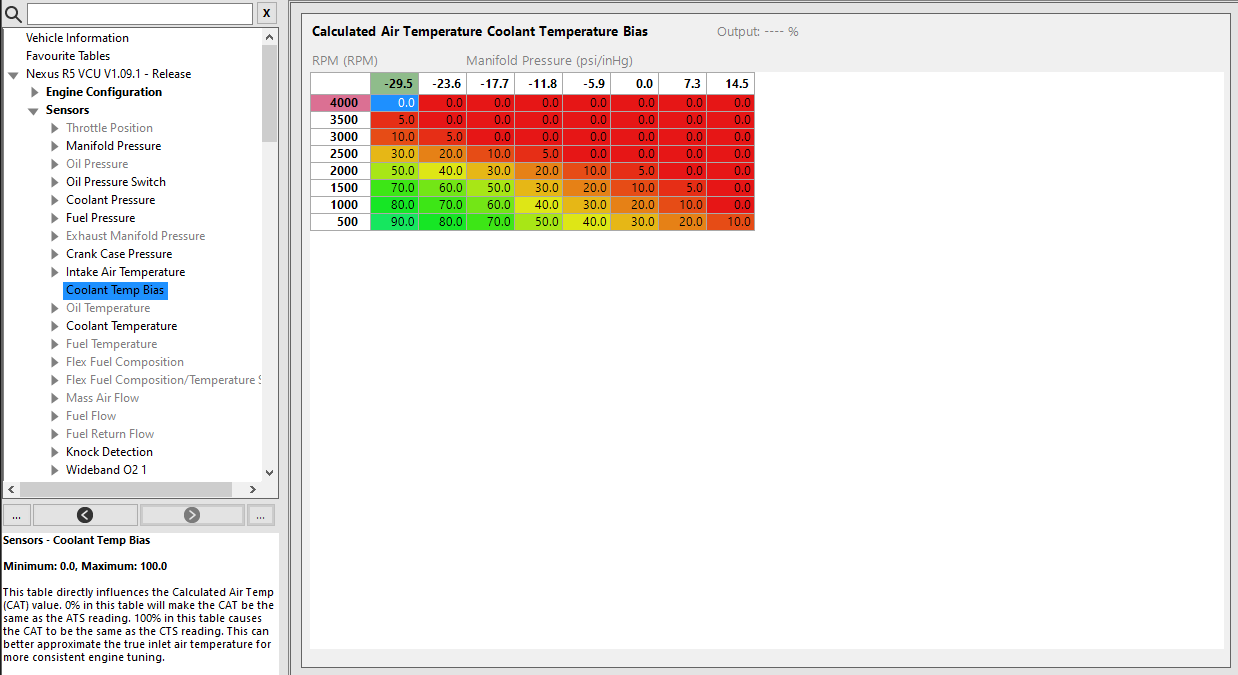Select the 5.0 cell in the 3500 row

click(x=394, y=119)
